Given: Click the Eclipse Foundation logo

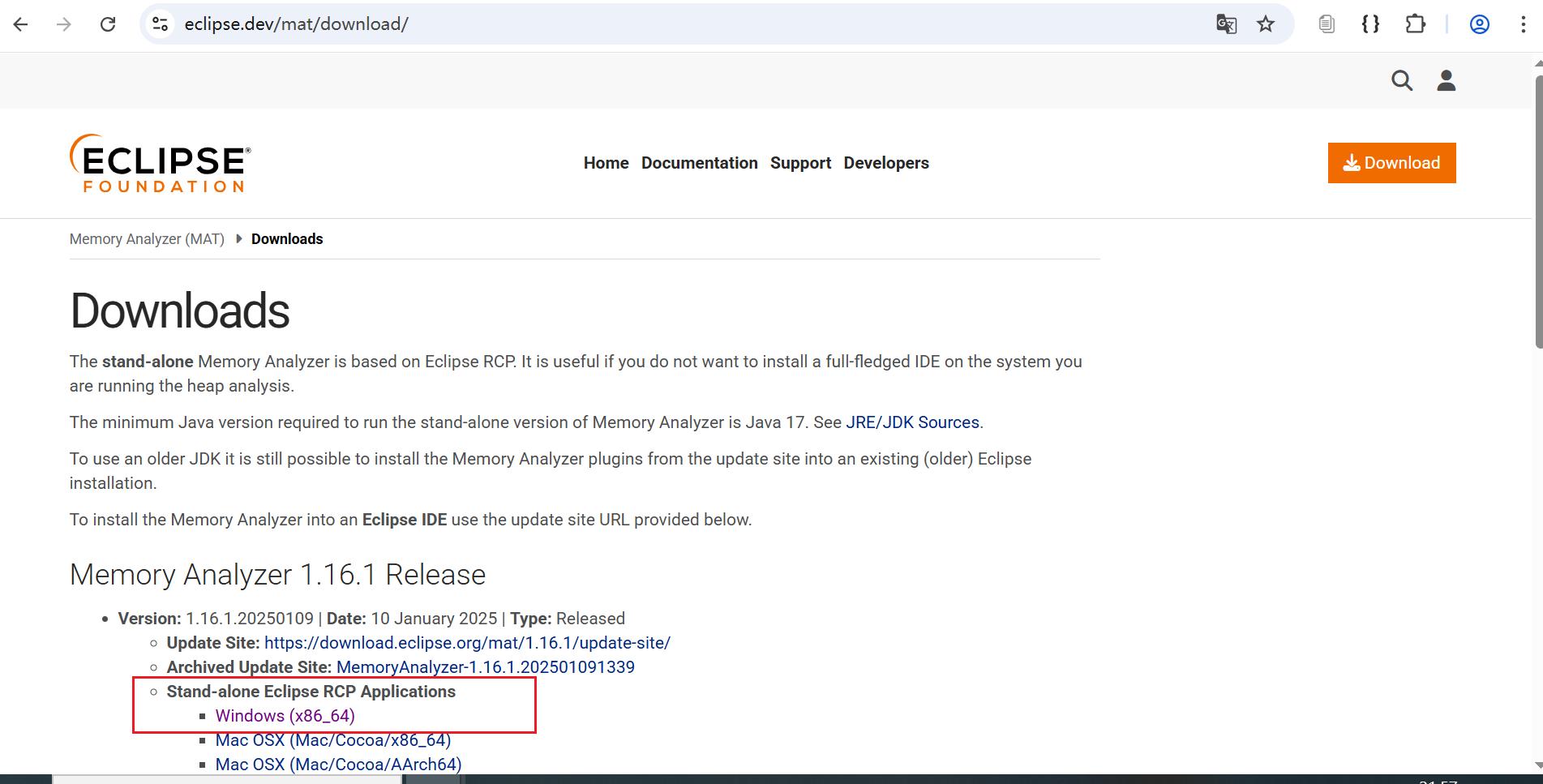Looking at the screenshot, I should point(161,163).
